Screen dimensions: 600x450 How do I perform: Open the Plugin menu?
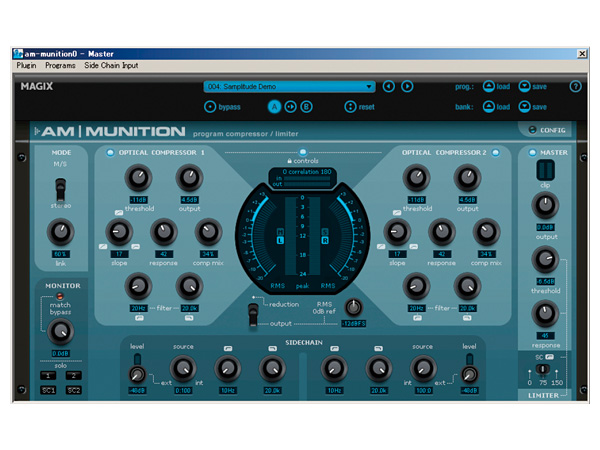(26, 65)
